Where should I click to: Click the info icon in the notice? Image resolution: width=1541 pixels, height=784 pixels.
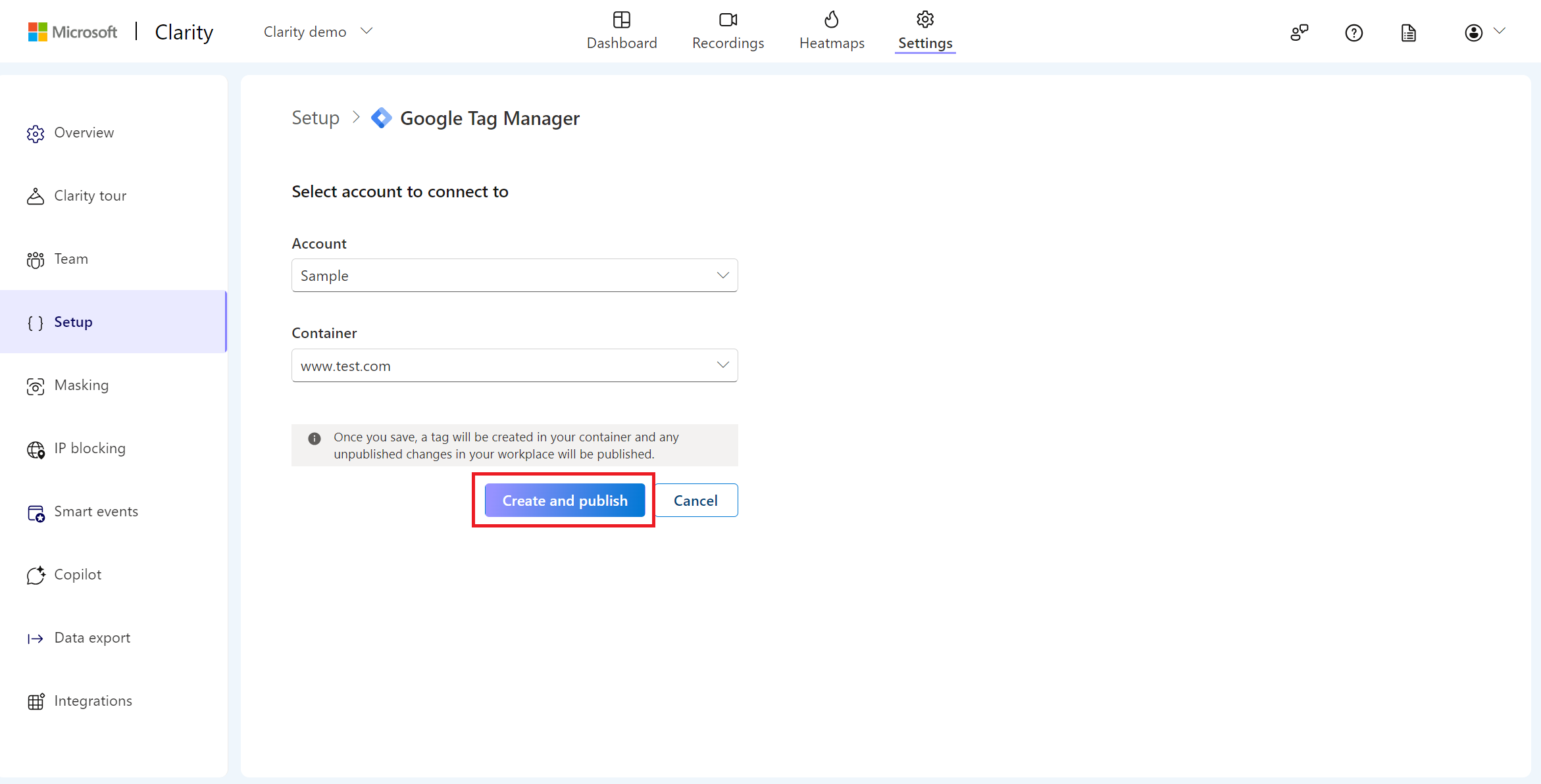pos(315,438)
